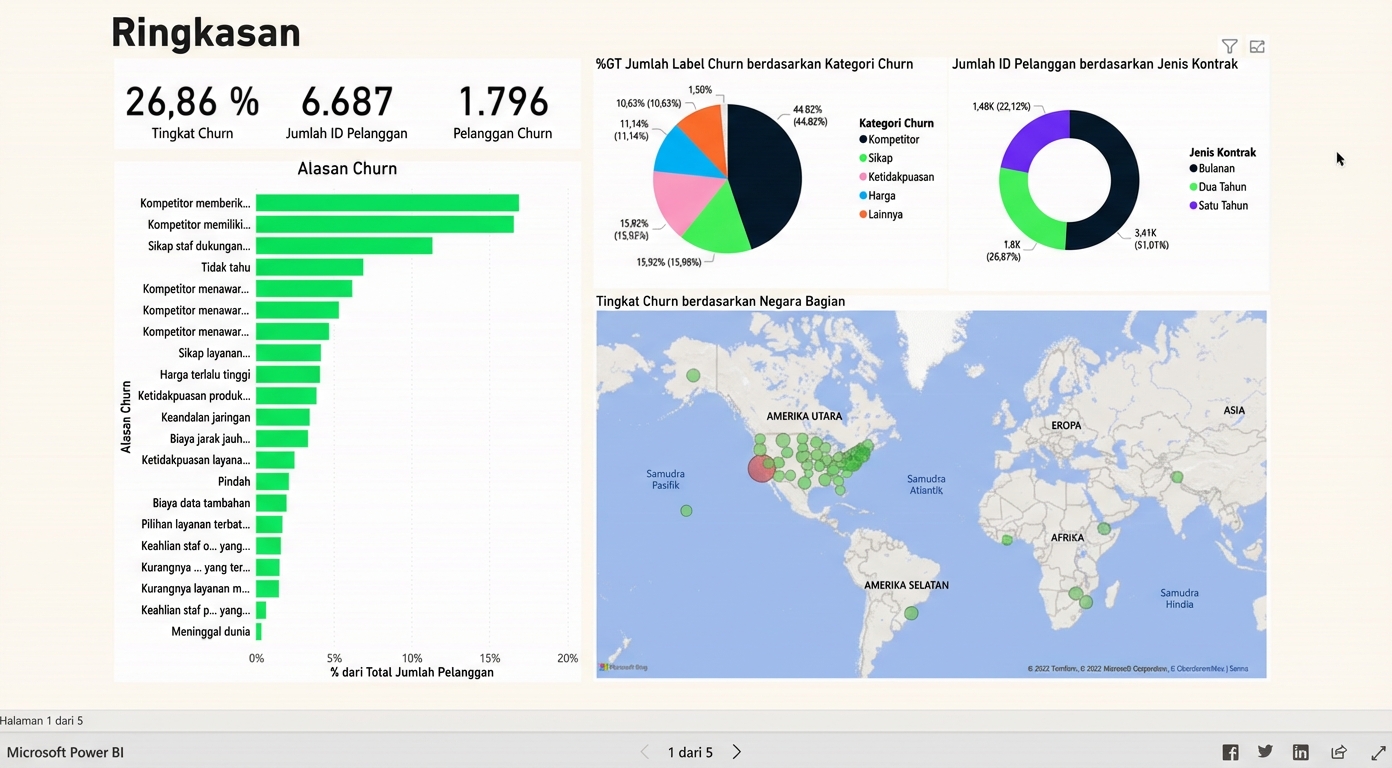The height and width of the screenshot is (768, 1392).
Task: Click the purple donut chart segment
Action: (1032, 140)
